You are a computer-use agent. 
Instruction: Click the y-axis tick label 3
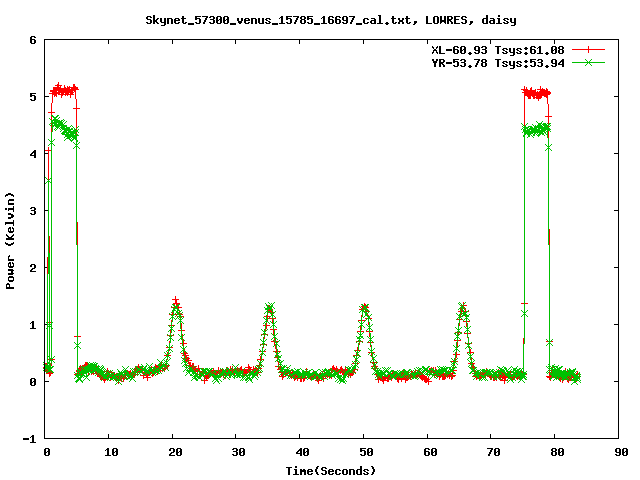[33, 211]
